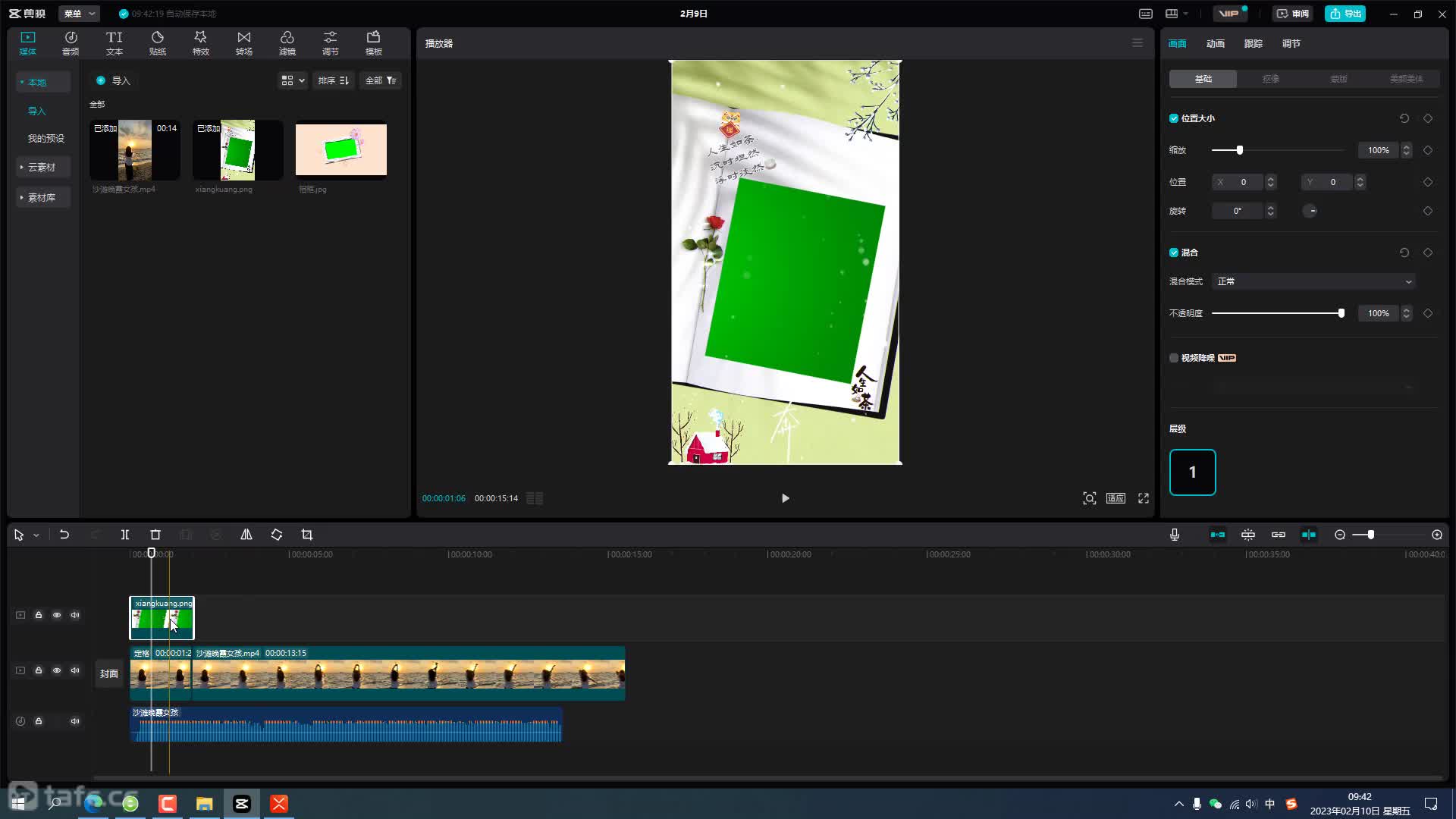Viewport: 1456px width, 819px height.
Task: Select the 相框.jpg media thumbnail
Action: (341, 150)
